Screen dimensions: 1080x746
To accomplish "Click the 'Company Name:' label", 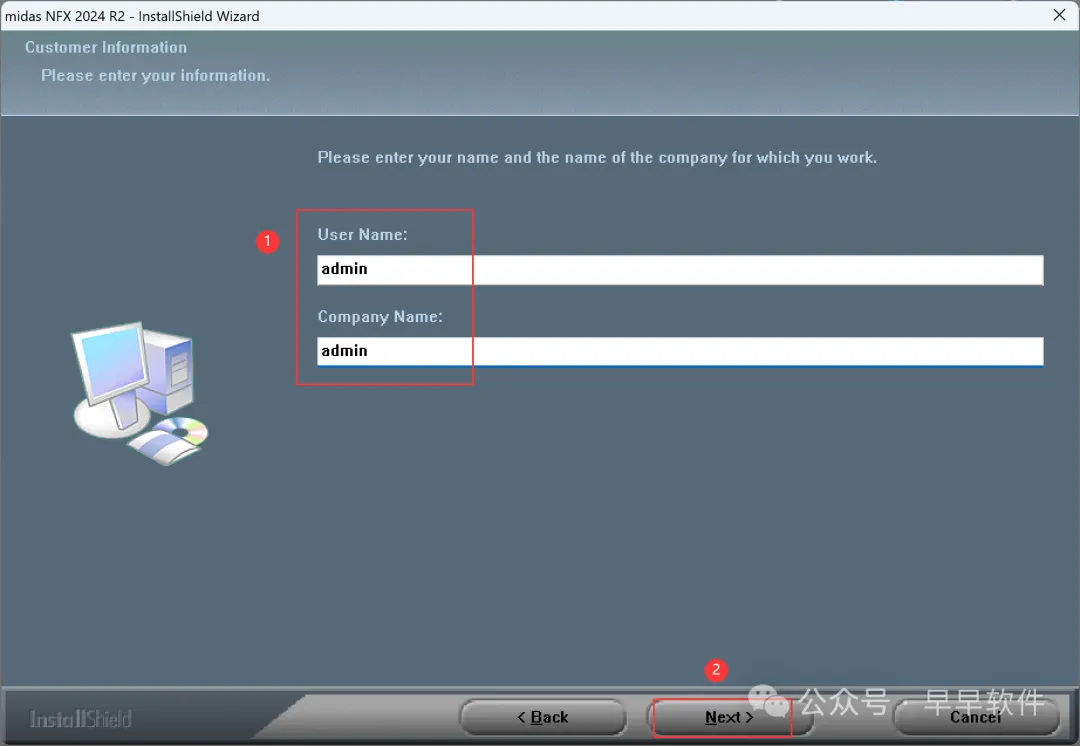I will (380, 317).
